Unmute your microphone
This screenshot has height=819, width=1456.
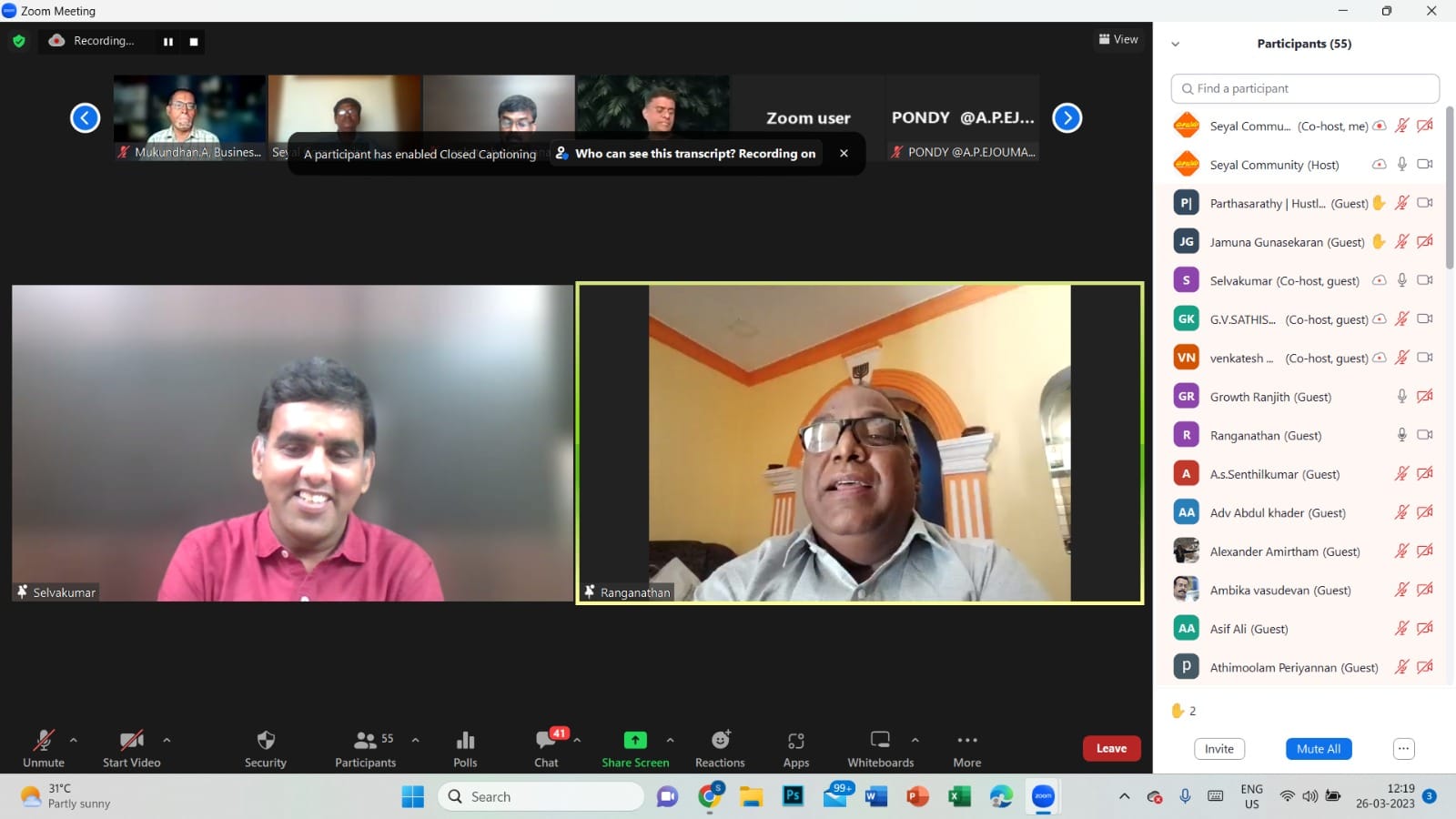coord(44,741)
